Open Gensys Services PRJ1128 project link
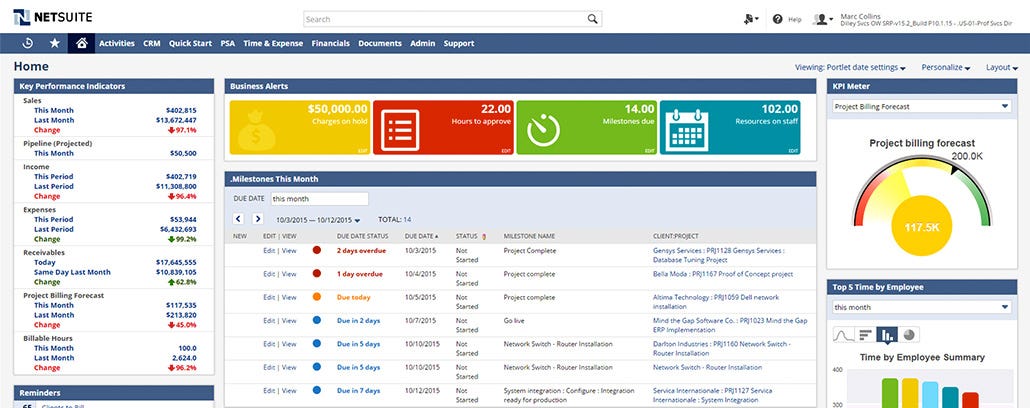The image size is (1030, 408). coord(719,255)
